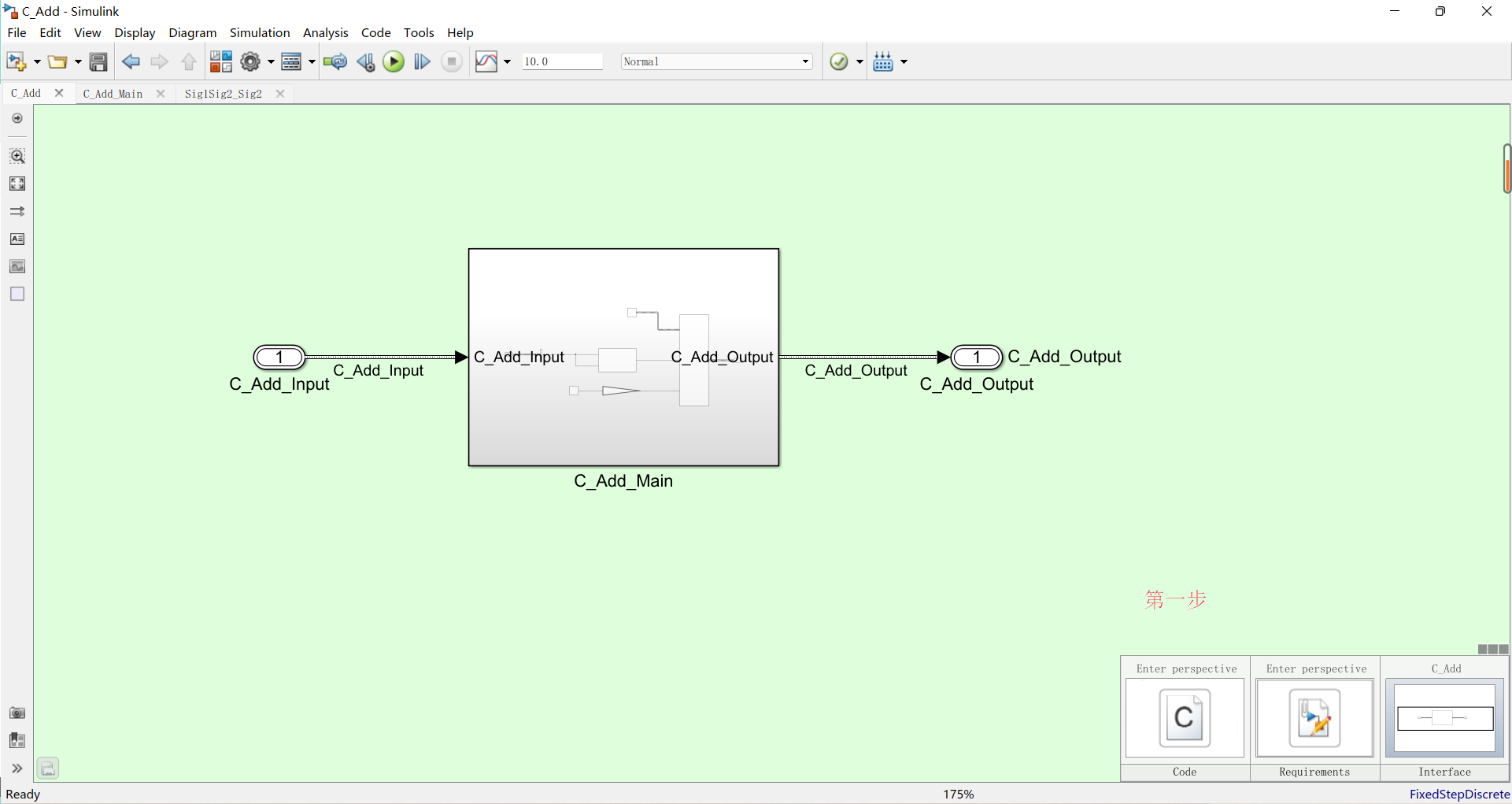Select the C_Add_Input inport block

(279, 358)
